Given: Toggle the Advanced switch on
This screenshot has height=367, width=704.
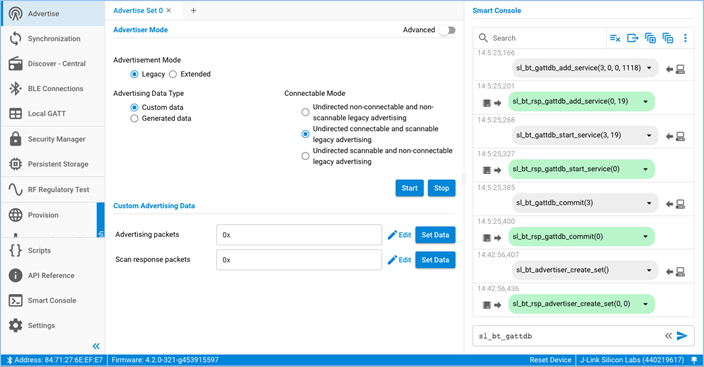Looking at the screenshot, I should pos(447,30).
